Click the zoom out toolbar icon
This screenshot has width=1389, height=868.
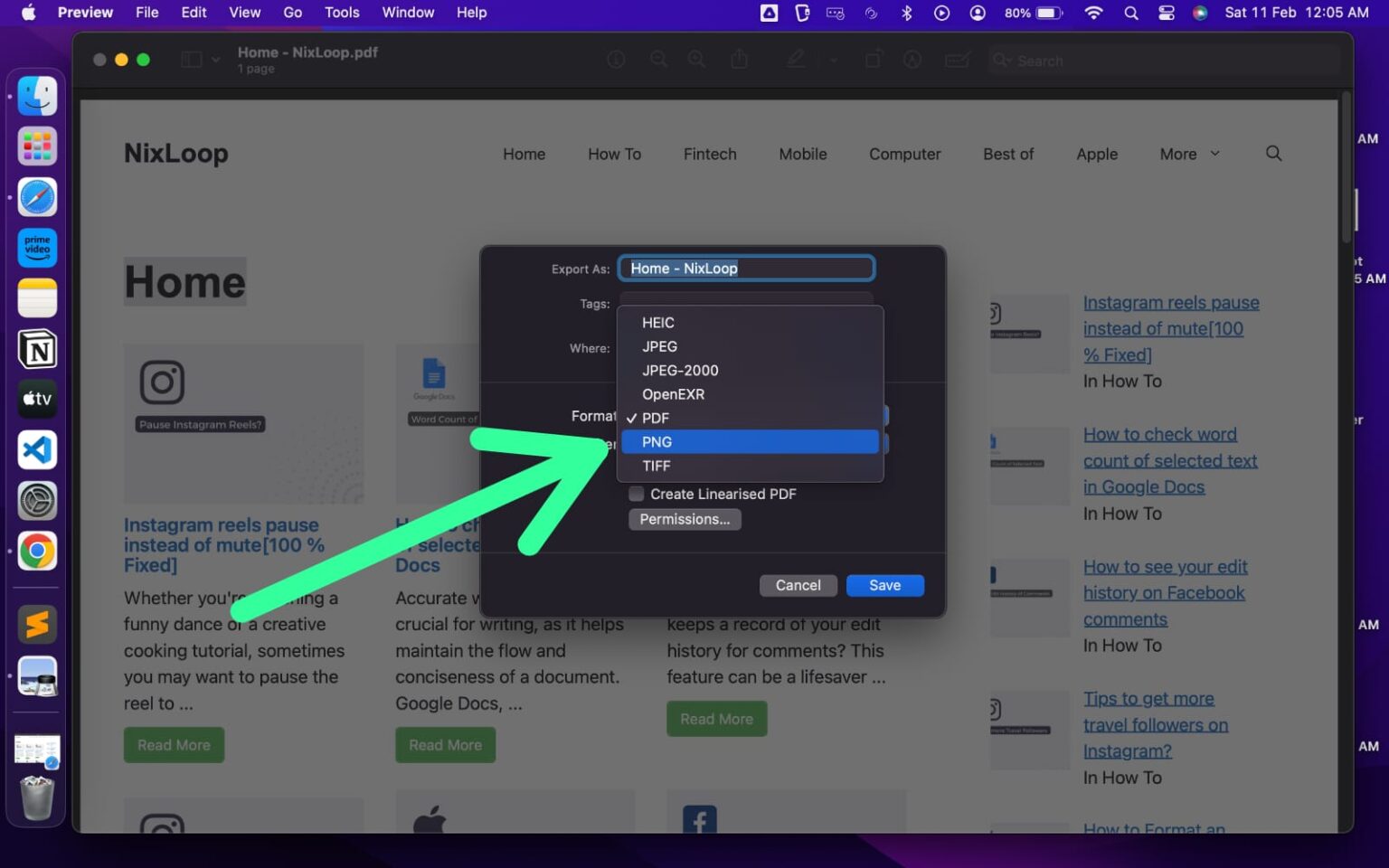[658, 60]
